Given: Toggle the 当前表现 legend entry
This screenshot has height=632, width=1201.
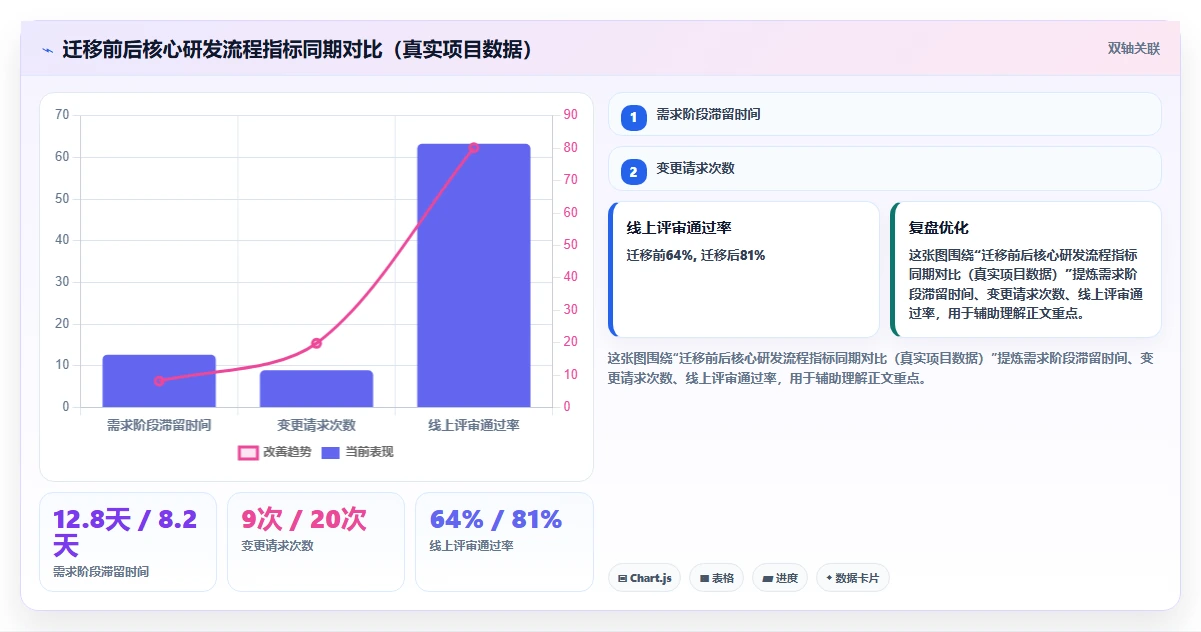Looking at the screenshot, I should click(357, 452).
